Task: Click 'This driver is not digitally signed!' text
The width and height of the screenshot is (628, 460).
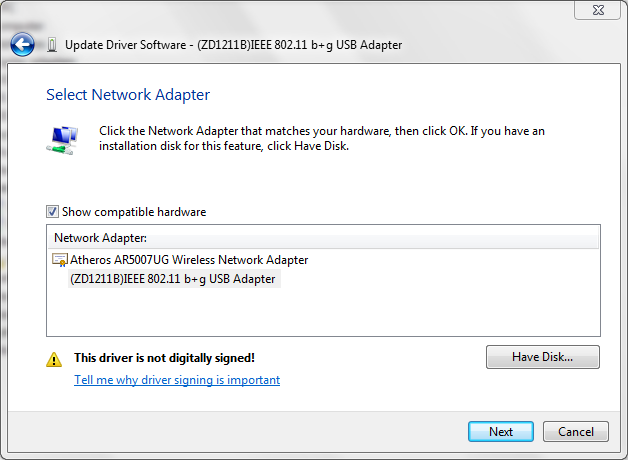Action: point(164,358)
